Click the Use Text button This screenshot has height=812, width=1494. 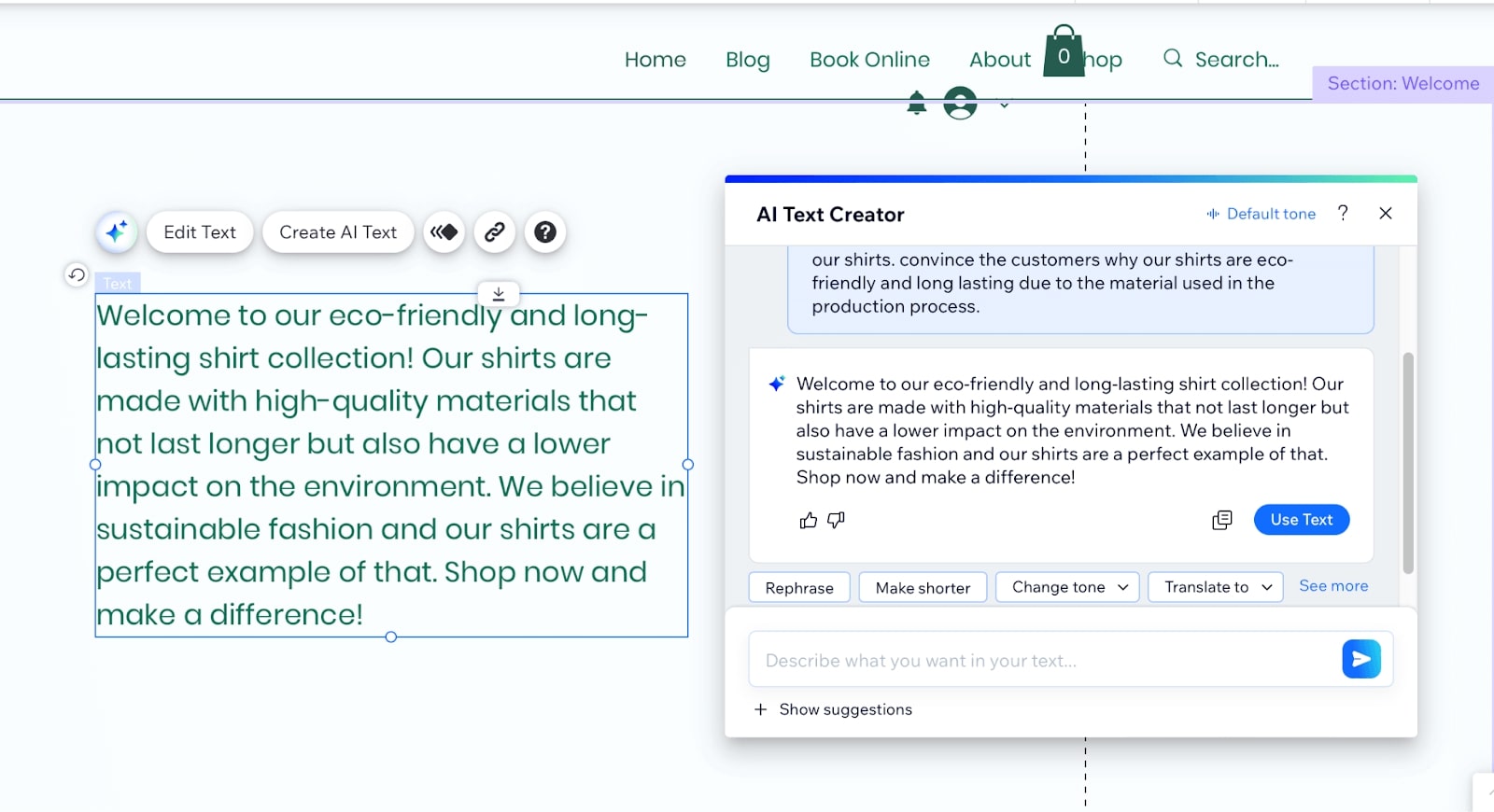pos(1302,520)
